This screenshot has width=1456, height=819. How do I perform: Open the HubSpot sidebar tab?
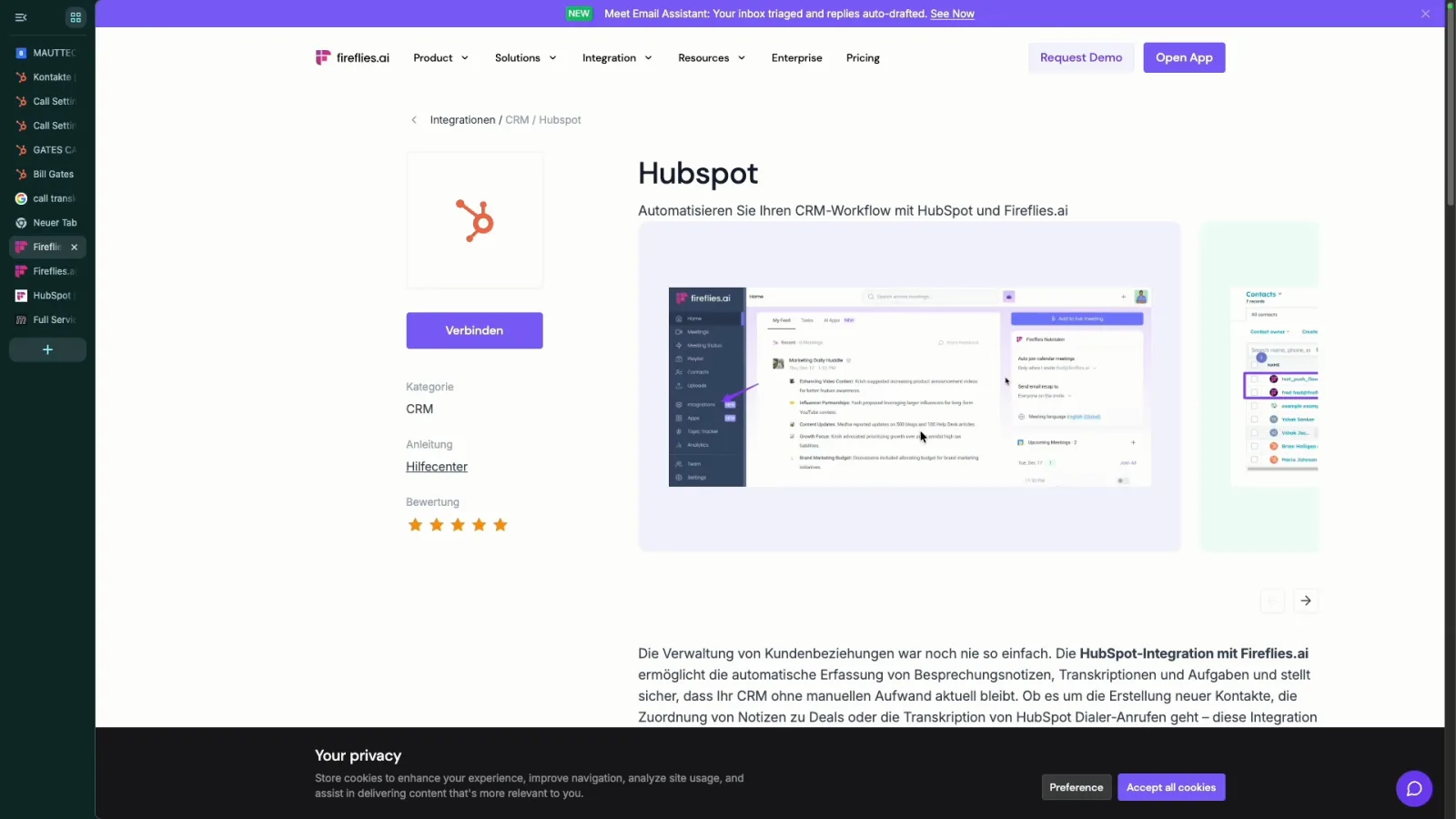47,296
